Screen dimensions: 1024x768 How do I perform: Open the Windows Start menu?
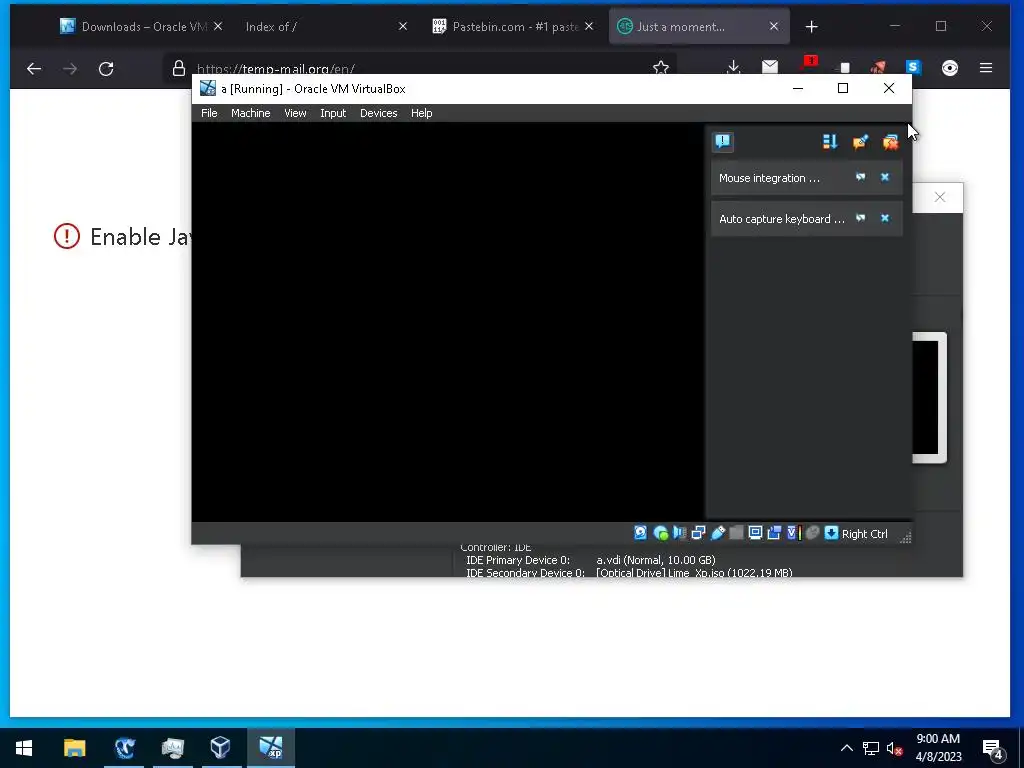click(x=24, y=748)
